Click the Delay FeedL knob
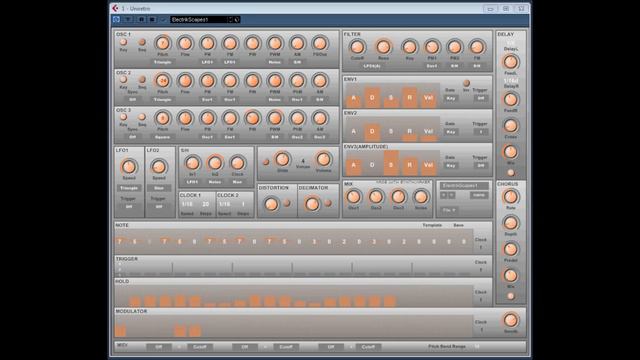Image resolution: width=640 pixels, height=360 pixels. [510, 62]
